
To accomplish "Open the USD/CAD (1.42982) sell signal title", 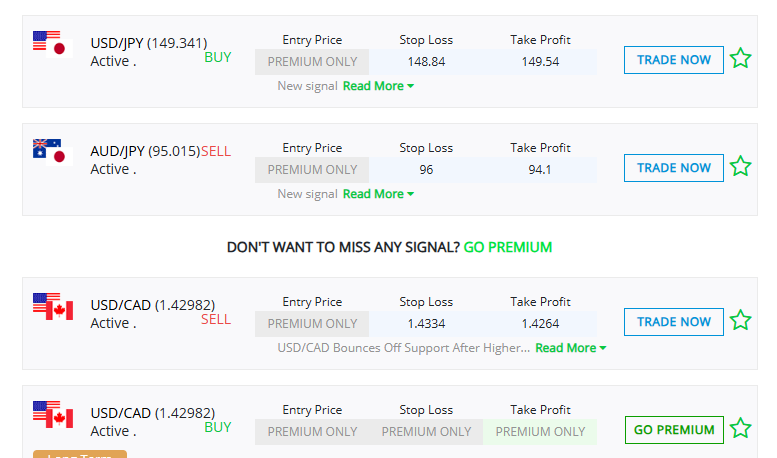I will pos(153,305).
